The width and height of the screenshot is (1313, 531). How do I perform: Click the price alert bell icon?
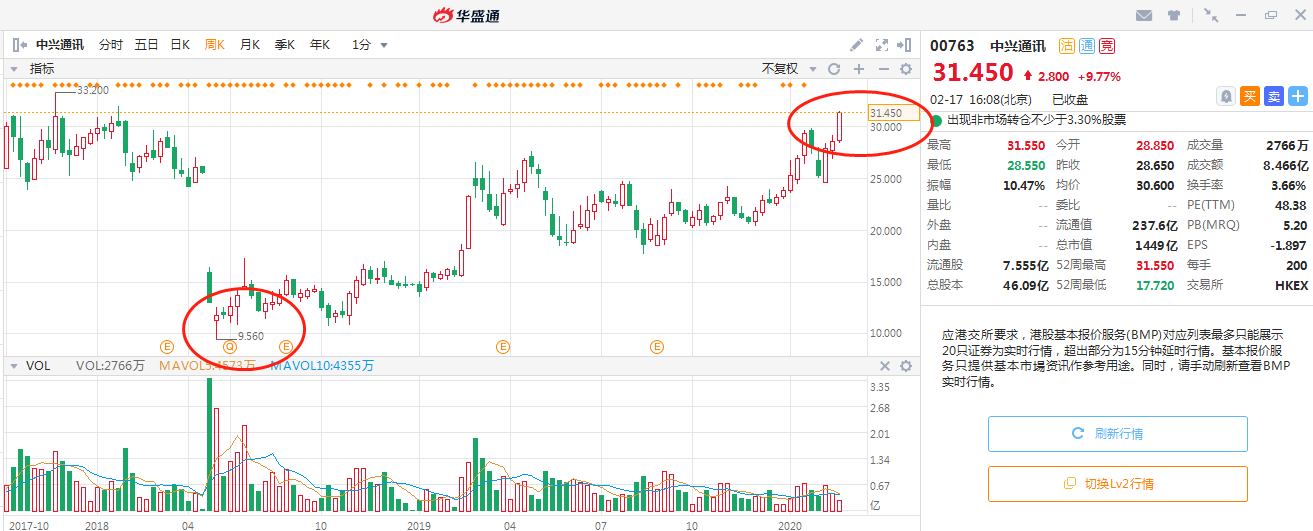(1225, 96)
